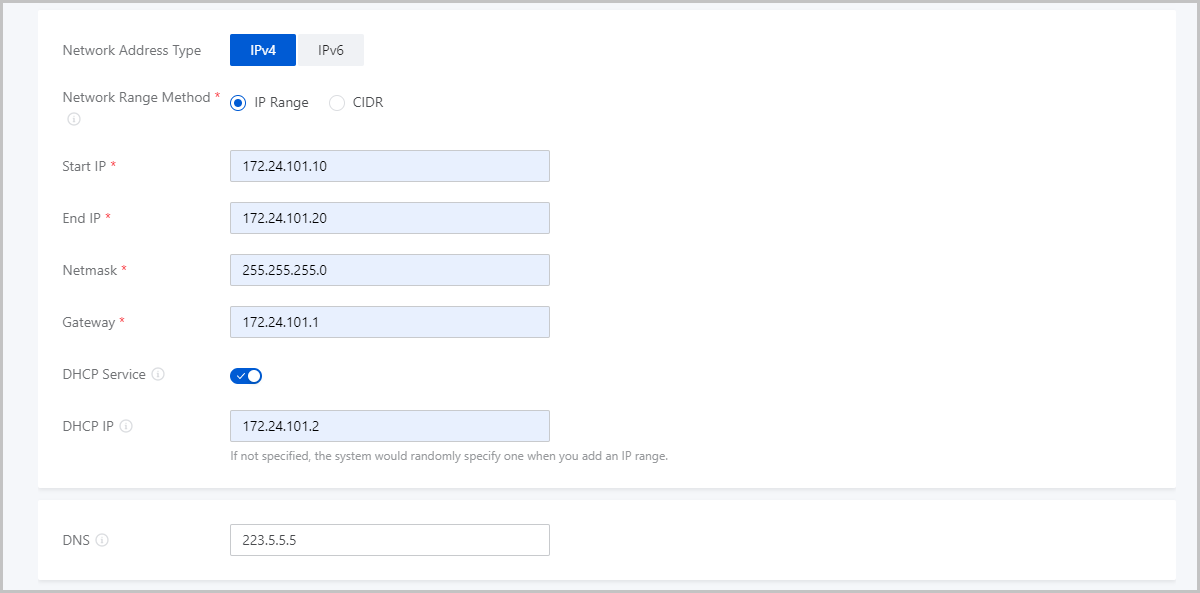Click the Network Address Type label
Image resolution: width=1200 pixels, height=593 pixels.
coord(131,50)
